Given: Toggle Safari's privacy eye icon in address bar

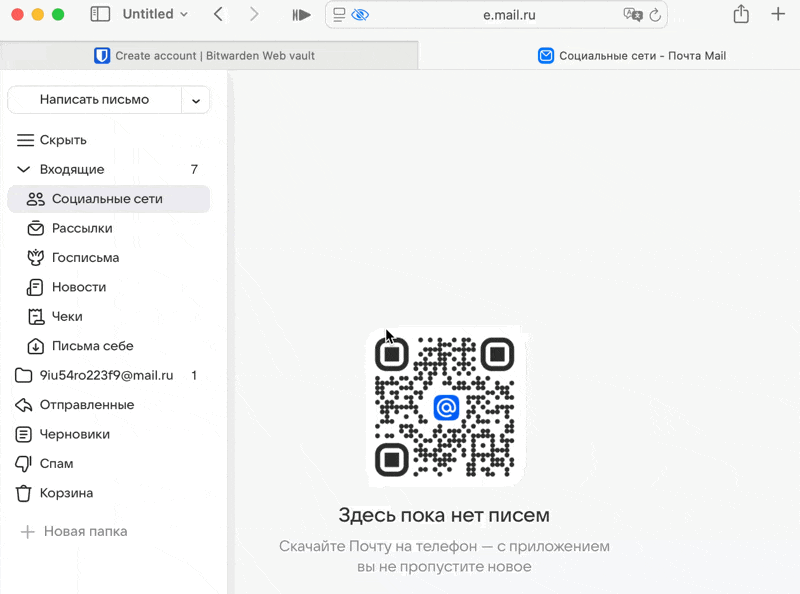Looking at the screenshot, I should (361, 15).
